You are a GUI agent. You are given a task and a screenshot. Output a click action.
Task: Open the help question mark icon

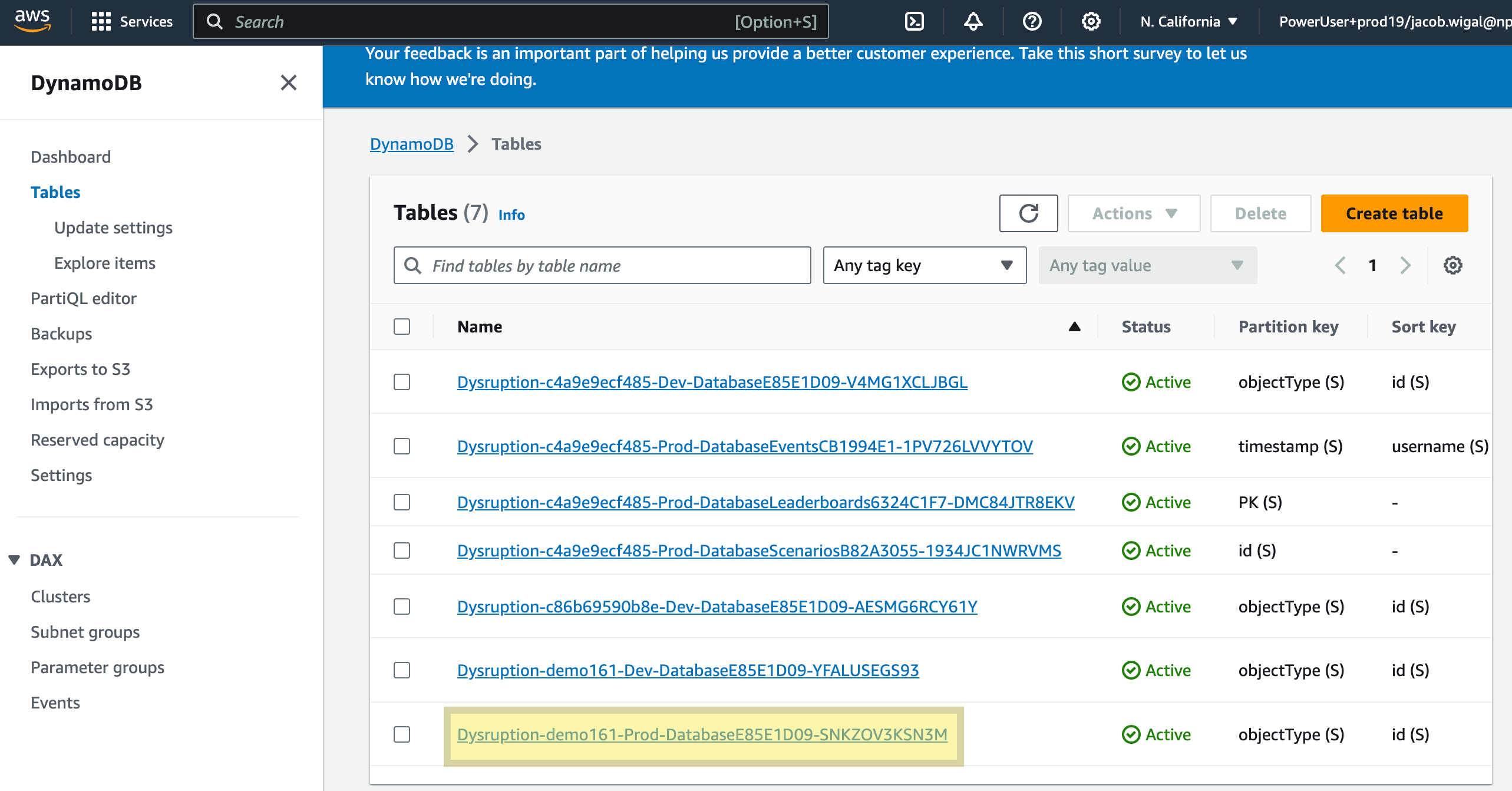1032,22
